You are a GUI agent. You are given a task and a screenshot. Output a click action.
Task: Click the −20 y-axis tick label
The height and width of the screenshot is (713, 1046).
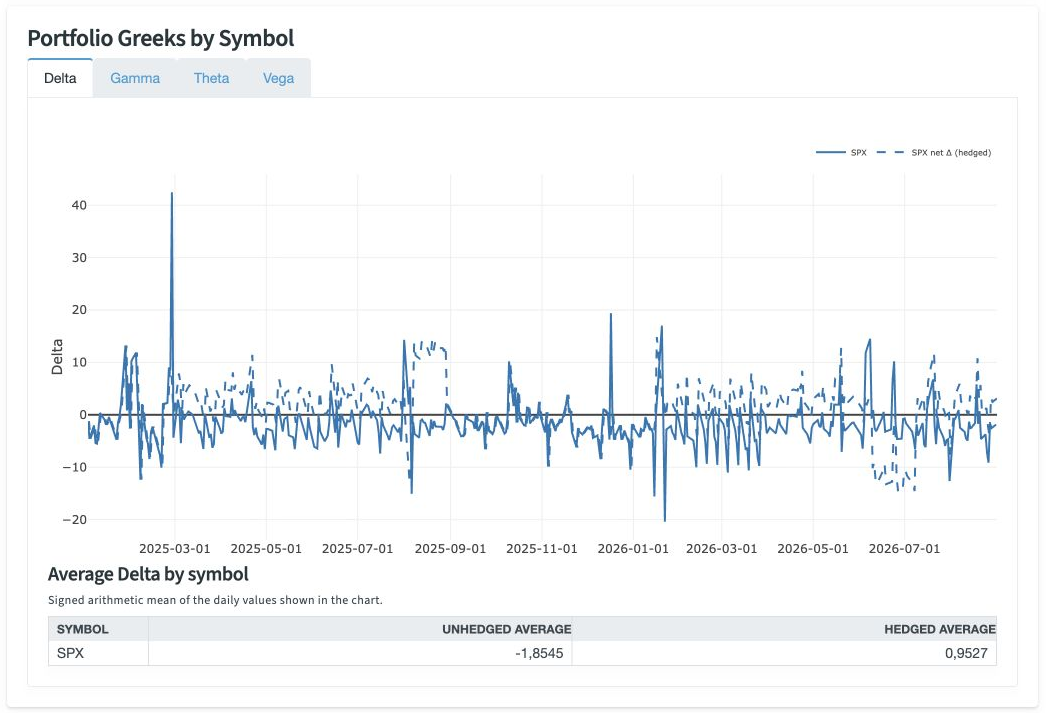tap(74, 520)
